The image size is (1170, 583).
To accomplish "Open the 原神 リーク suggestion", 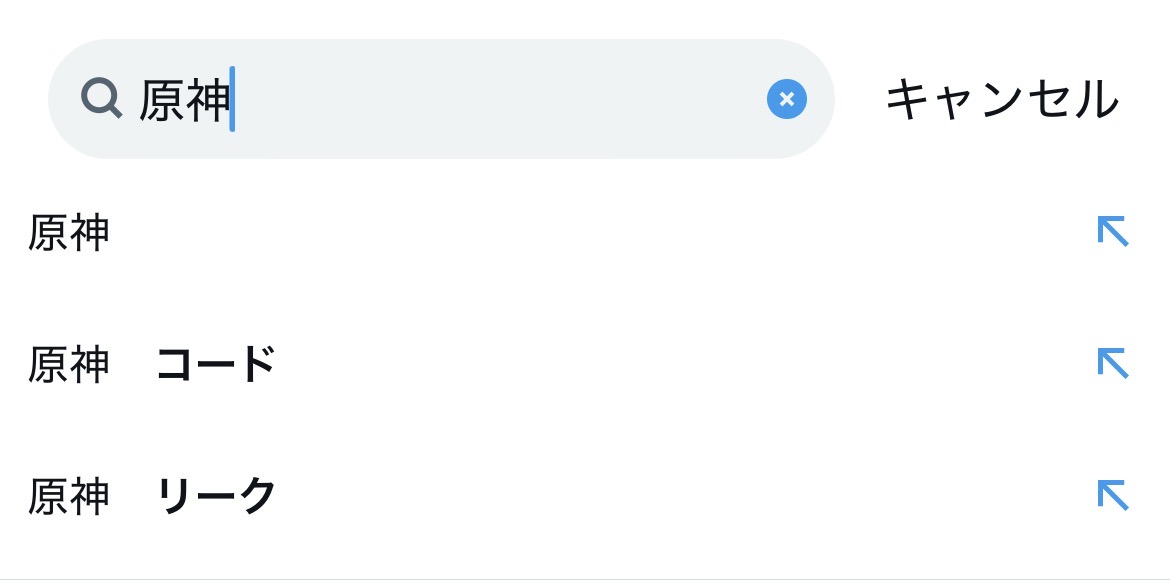I will click(151, 496).
